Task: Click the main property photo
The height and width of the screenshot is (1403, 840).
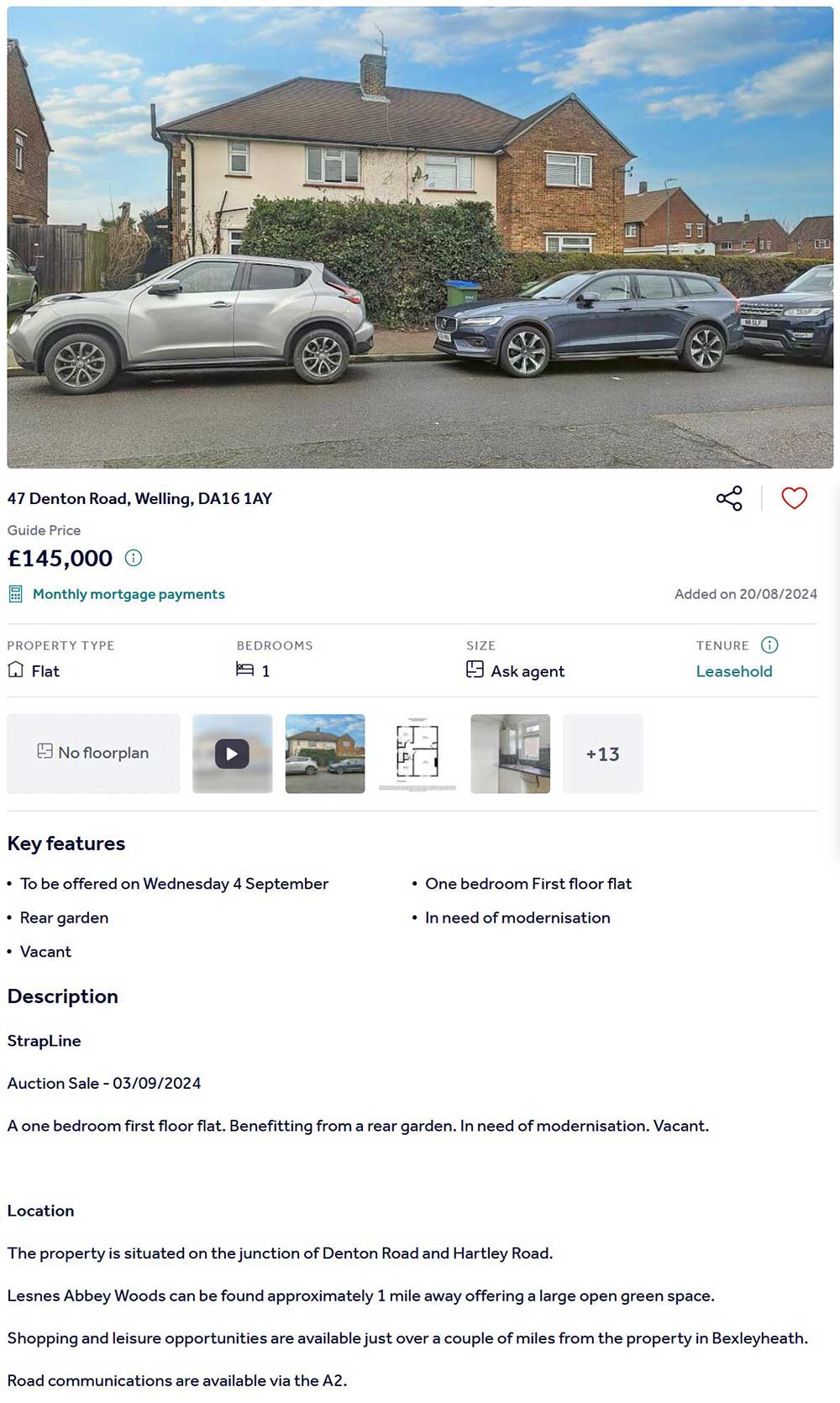Action: 420,237
